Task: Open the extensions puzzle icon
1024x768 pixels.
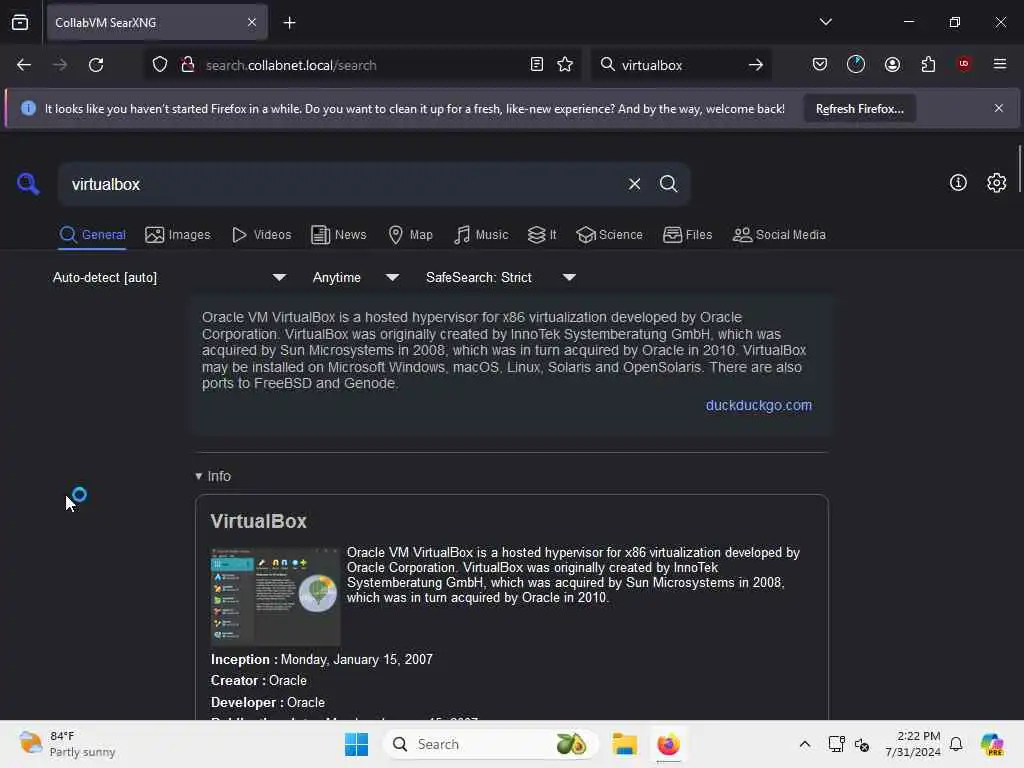Action: click(x=928, y=64)
